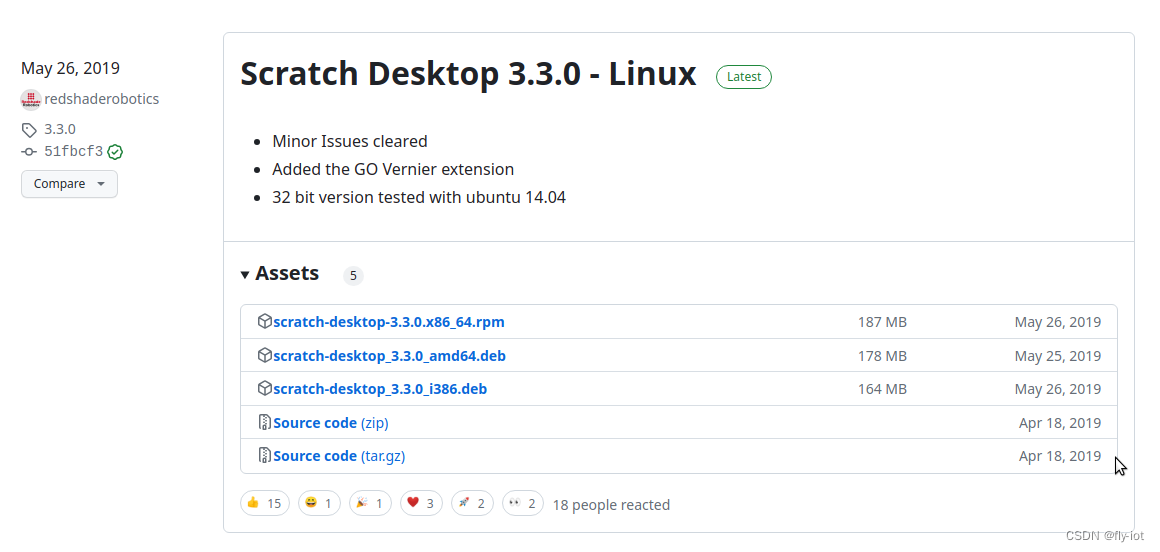Click the green Latest badge
This screenshot has width=1160, height=552.
(x=743, y=77)
